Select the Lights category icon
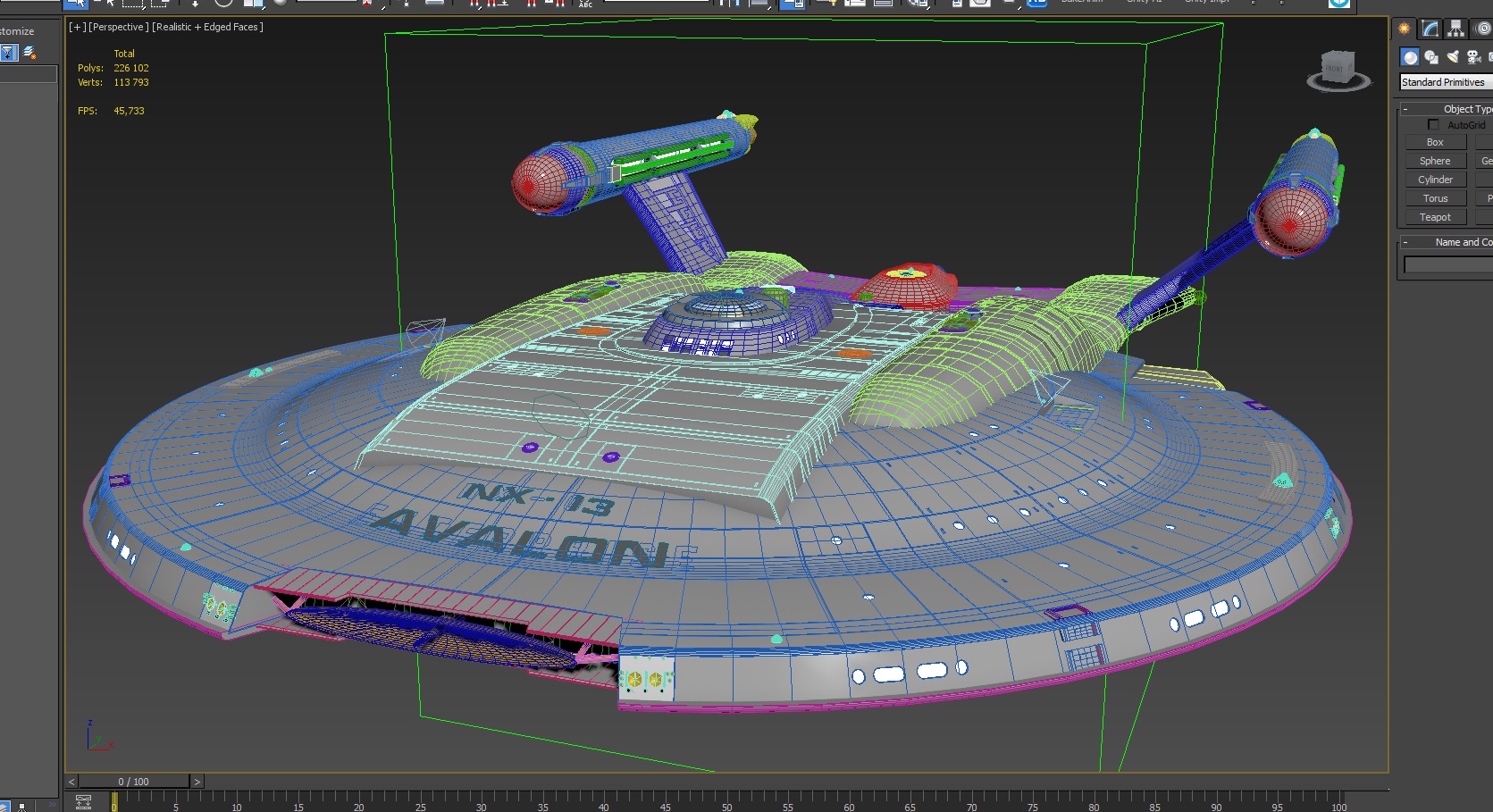1493x812 pixels. tap(1453, 57)
